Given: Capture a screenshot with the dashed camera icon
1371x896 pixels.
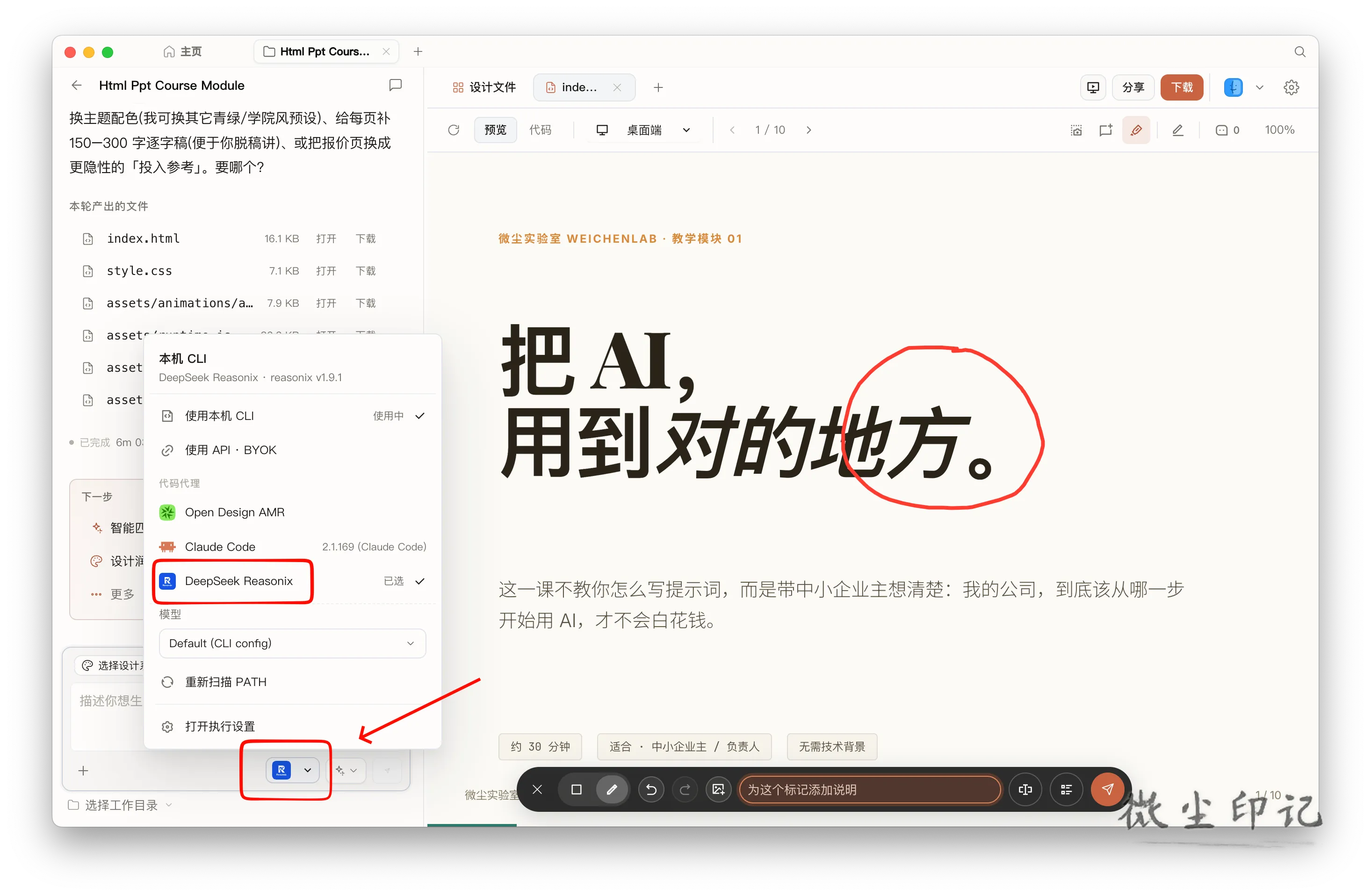Looking at the screenshot, I should [1076, 130].
